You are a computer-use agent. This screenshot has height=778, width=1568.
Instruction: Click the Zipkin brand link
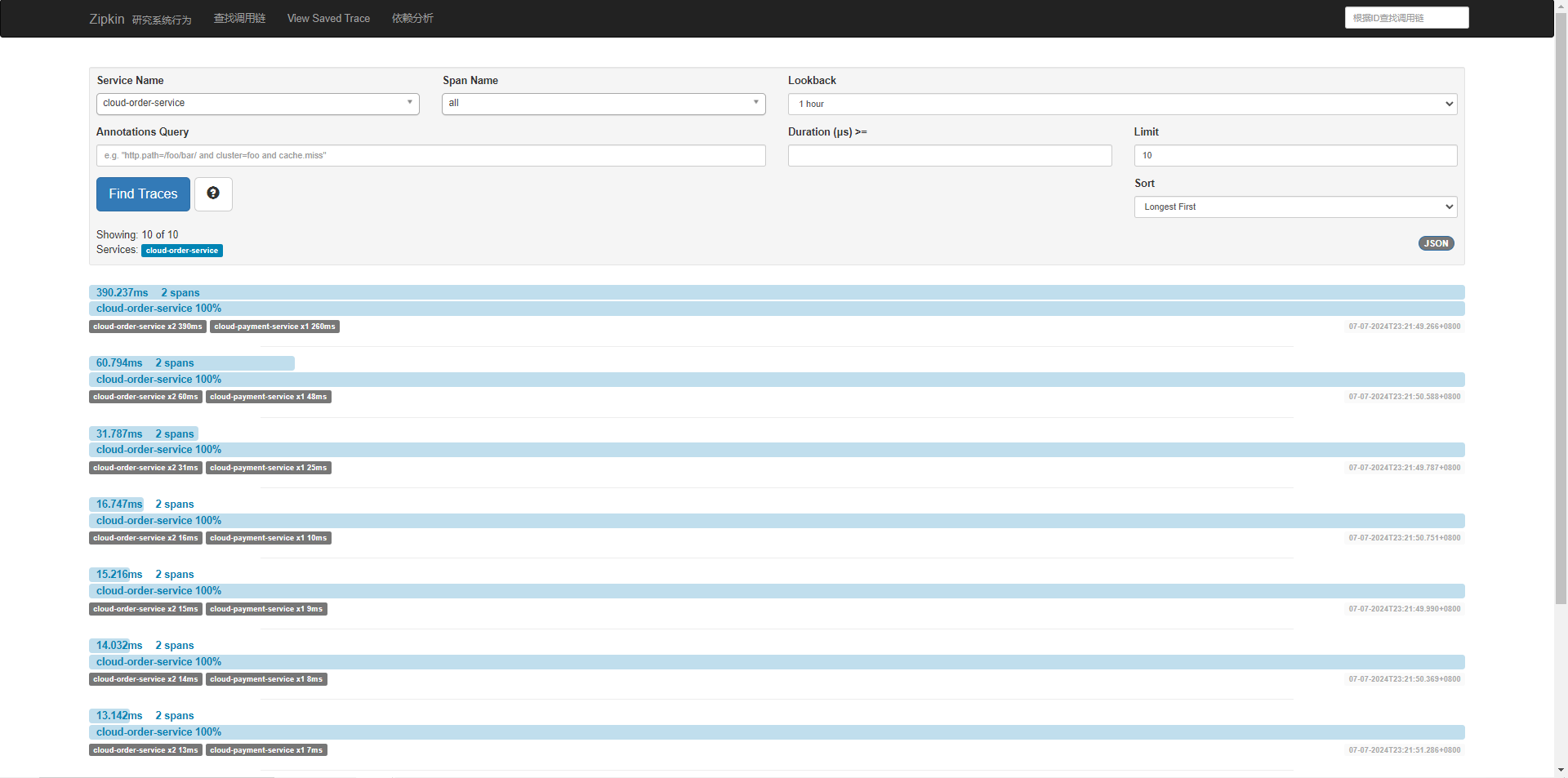pyautogui.click(x=106, y=19)
